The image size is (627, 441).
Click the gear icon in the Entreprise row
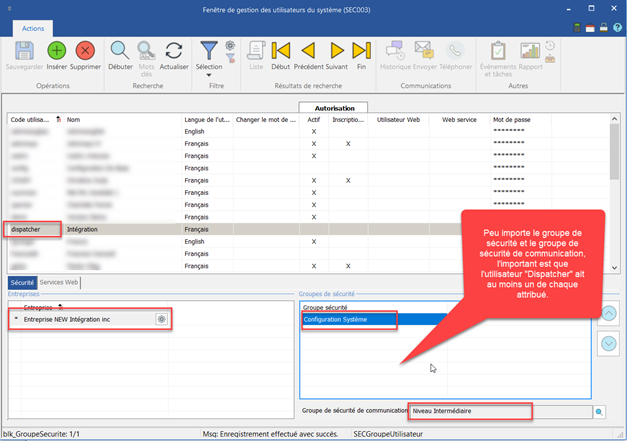pyautogui.click(x=160, y=319)
